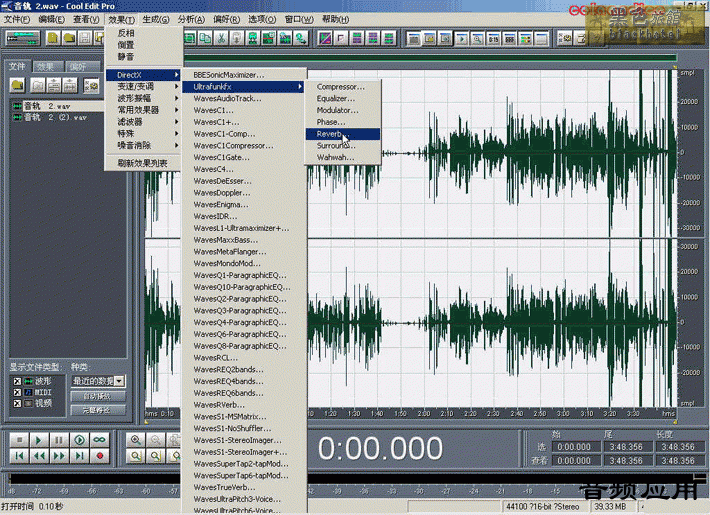
Task: Open the 生成(G) menu
Action: pos(156,19)
